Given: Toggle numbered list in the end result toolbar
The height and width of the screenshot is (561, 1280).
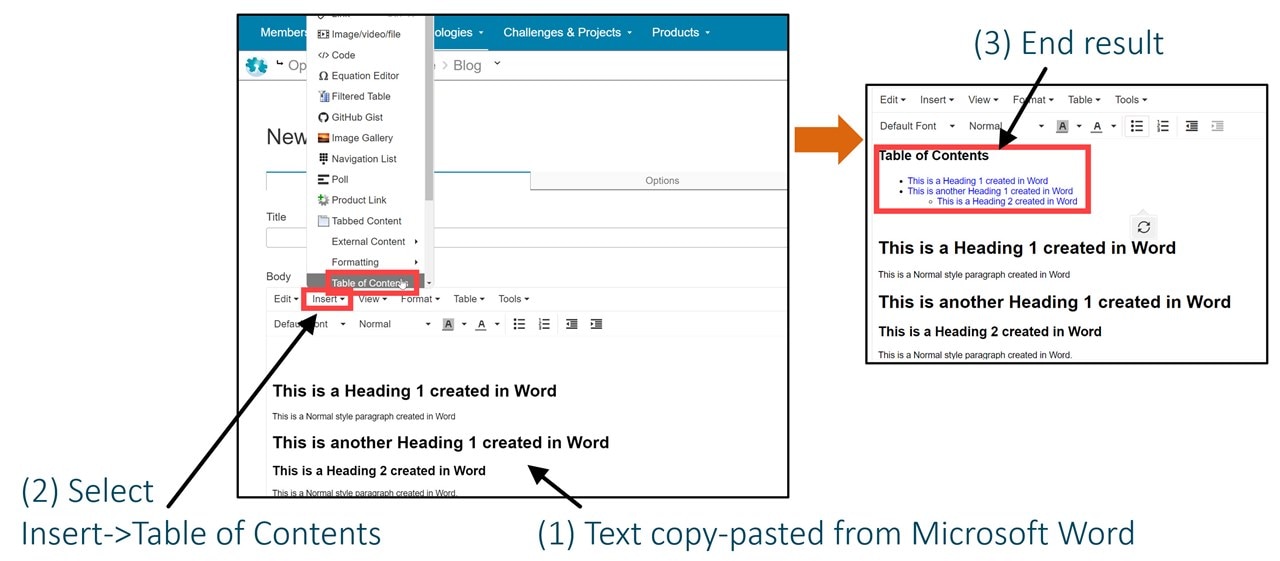Looking at the screenshot, I should pyautogui.click(x=1163, y=126).
